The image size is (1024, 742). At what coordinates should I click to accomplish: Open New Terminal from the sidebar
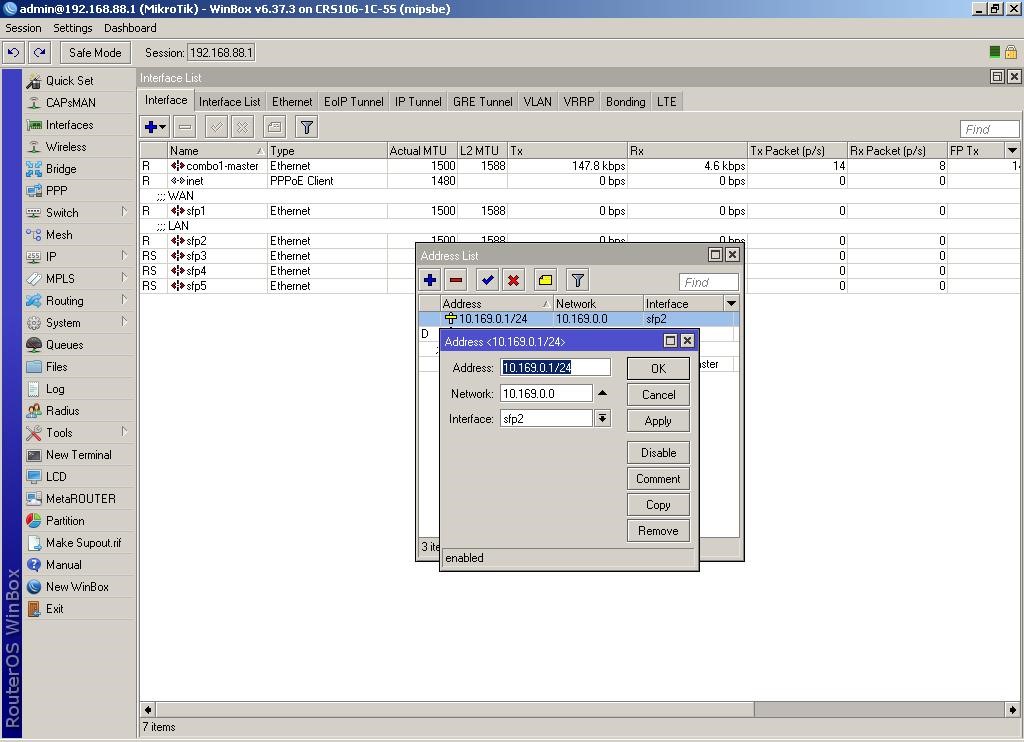click(78, 455)
